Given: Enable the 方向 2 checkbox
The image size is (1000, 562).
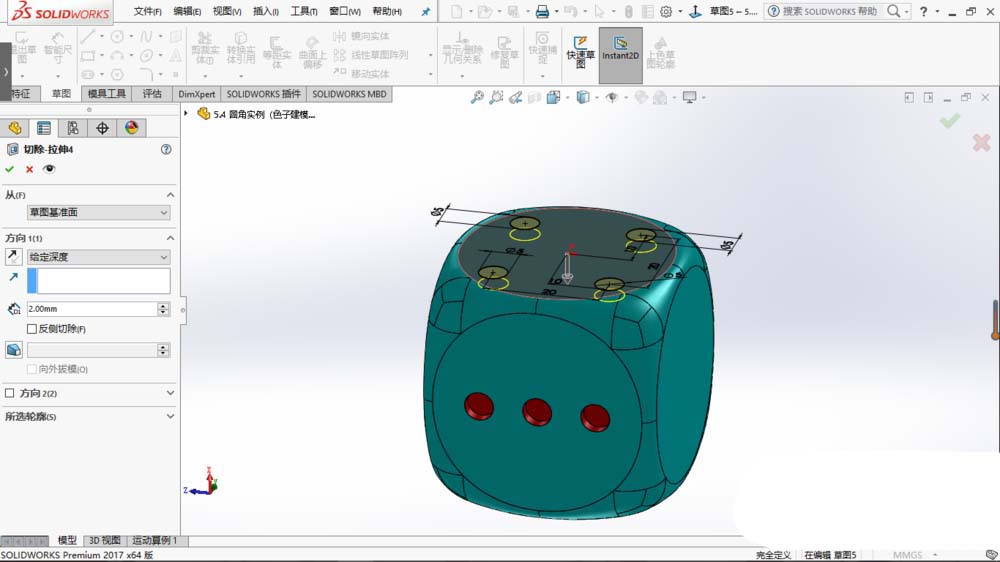Looking at the screenshot, I should (x=10, y=393).
